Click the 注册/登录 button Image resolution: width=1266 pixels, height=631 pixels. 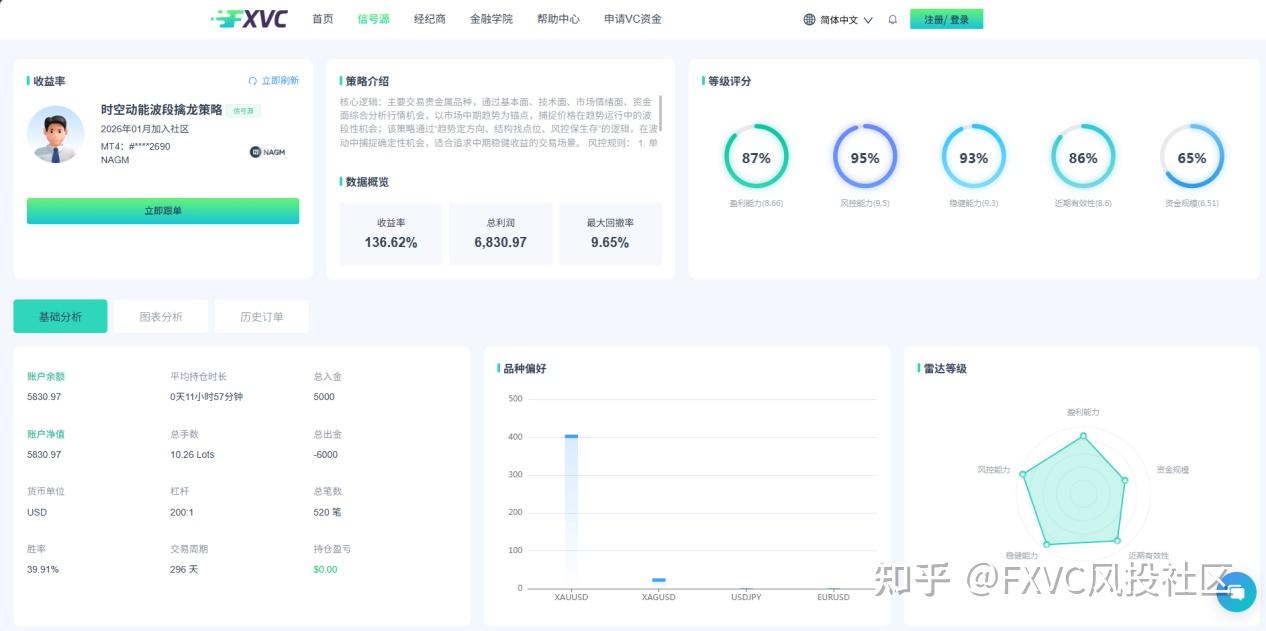point(946,18)
